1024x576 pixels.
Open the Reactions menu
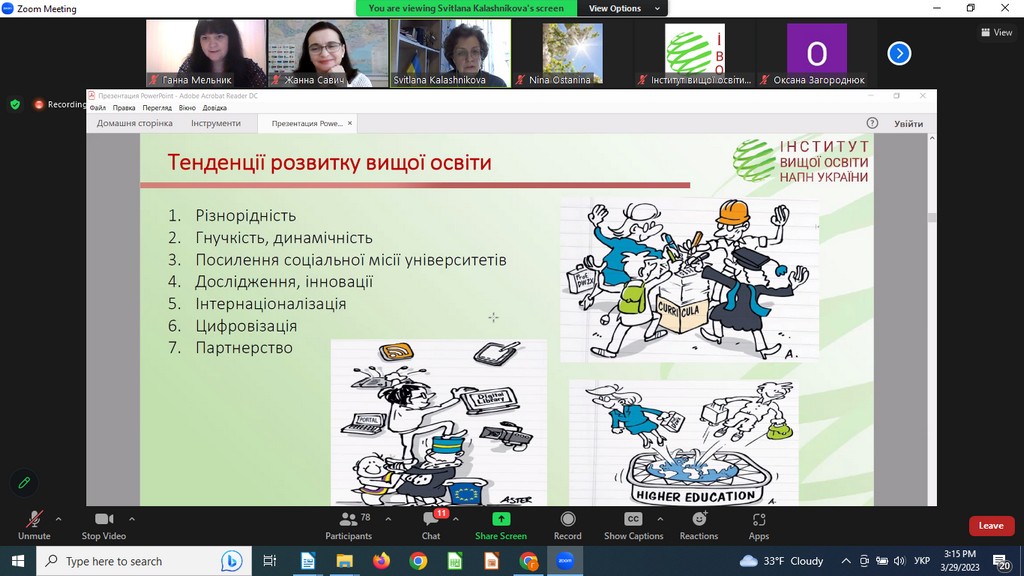(x=699, y=526)
